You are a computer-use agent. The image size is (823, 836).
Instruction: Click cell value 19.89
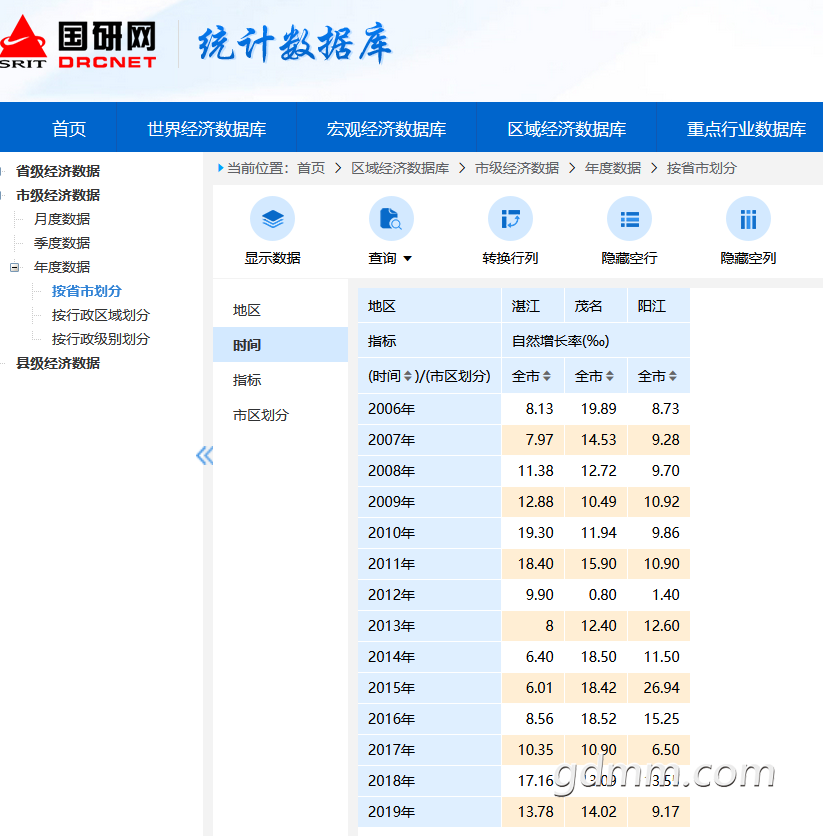click(x=599, y=409)
